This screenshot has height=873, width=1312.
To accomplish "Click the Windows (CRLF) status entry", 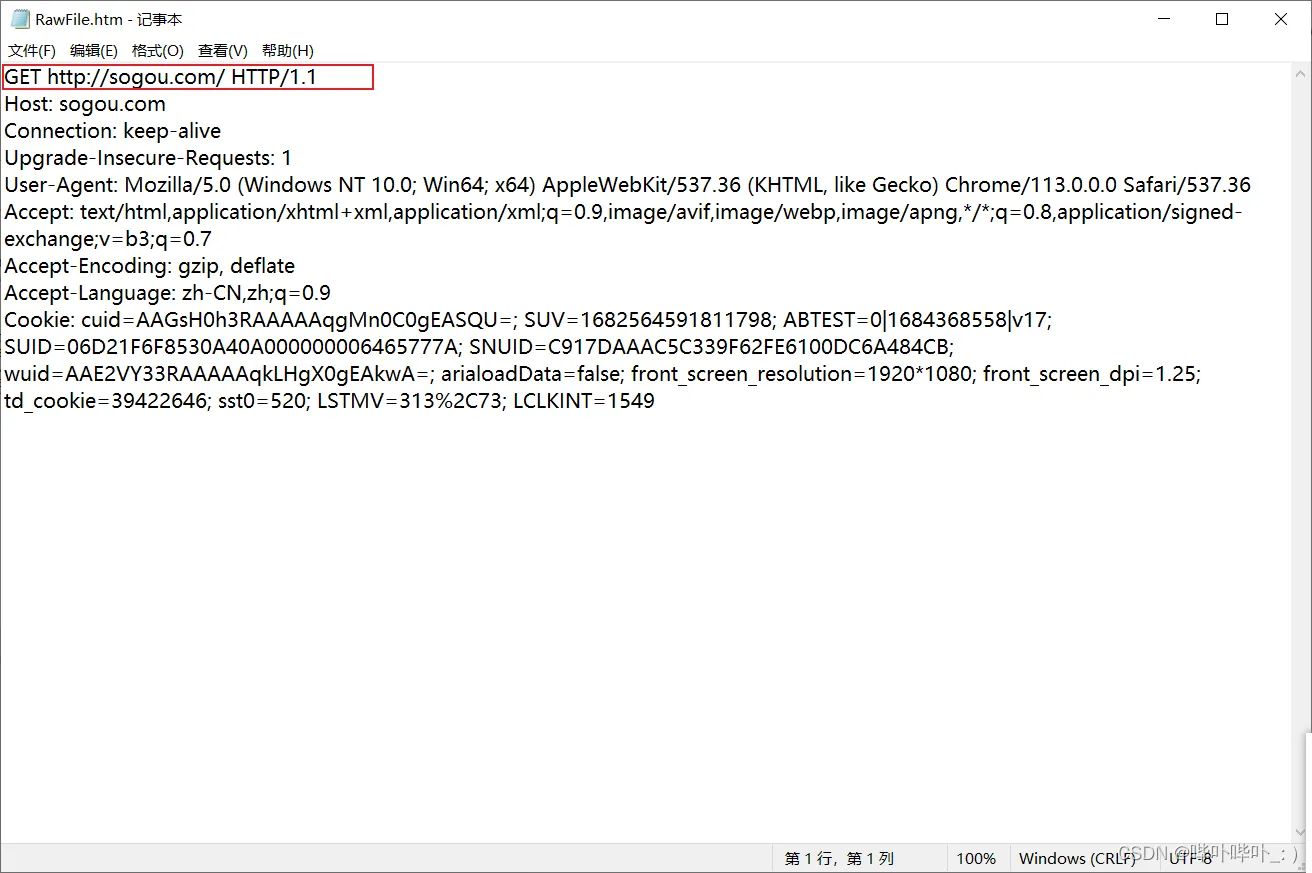I will [x=1077, y=858].
